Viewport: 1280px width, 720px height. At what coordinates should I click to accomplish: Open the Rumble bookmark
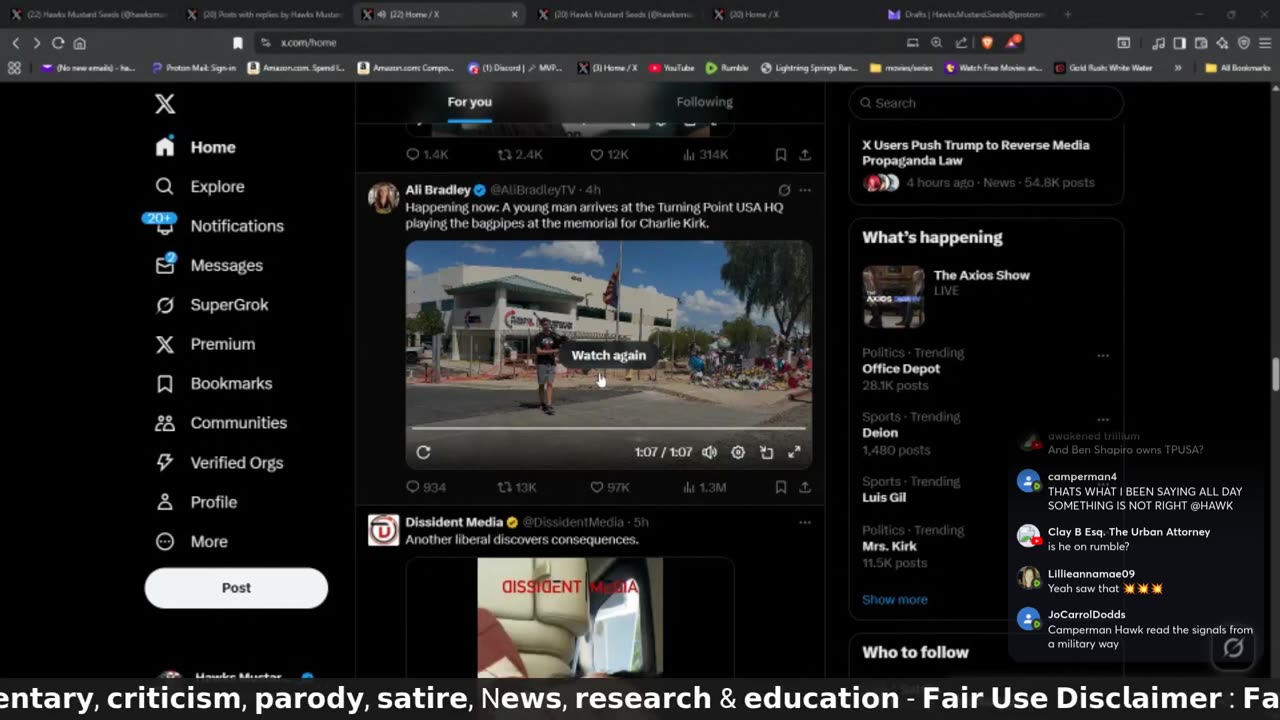point(727,68)
